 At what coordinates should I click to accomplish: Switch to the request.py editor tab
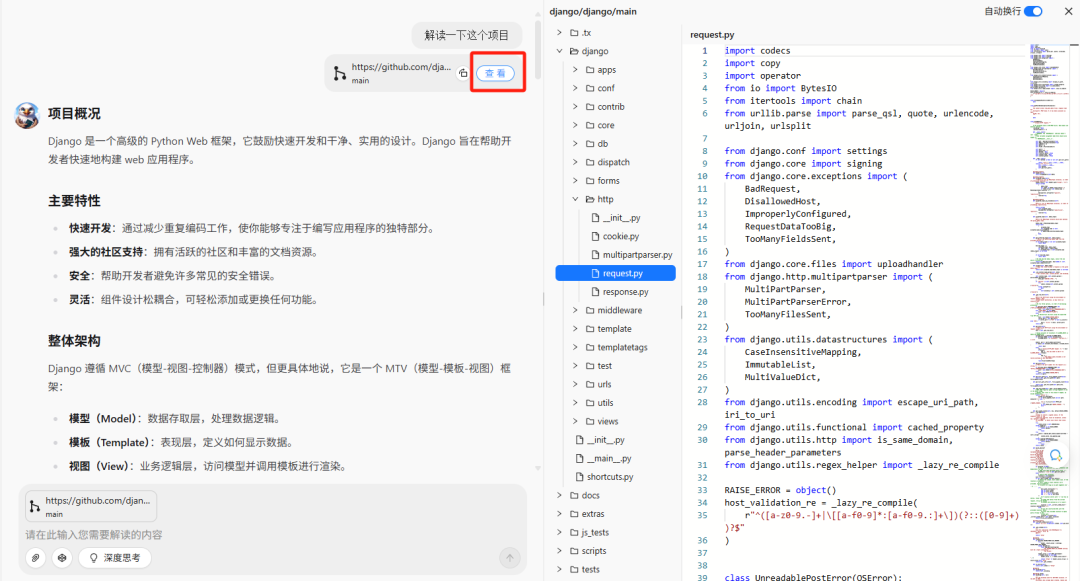[712, 34]
